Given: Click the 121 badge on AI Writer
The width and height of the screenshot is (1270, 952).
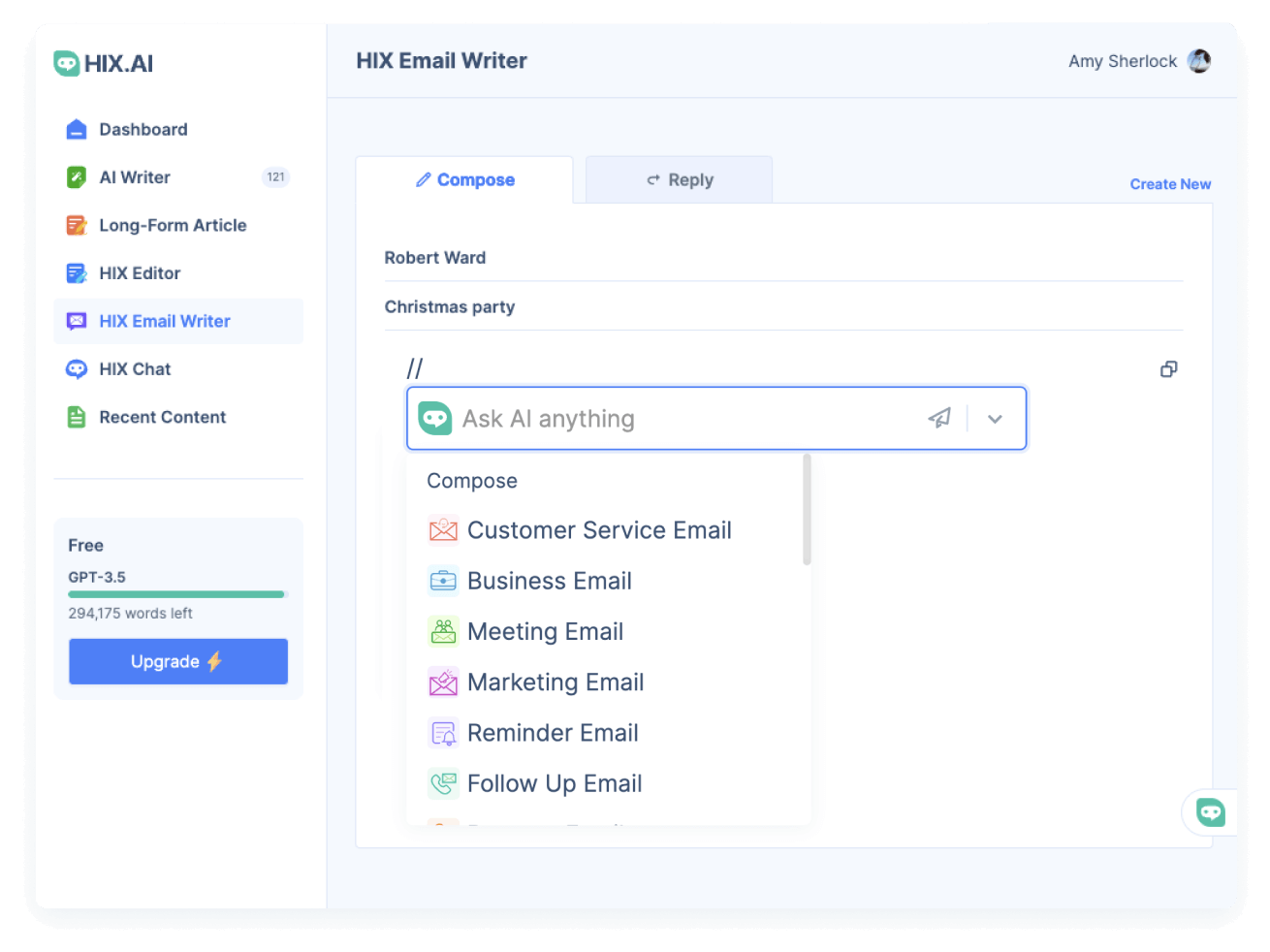Looking at the screenshot, I should point(276,177).
